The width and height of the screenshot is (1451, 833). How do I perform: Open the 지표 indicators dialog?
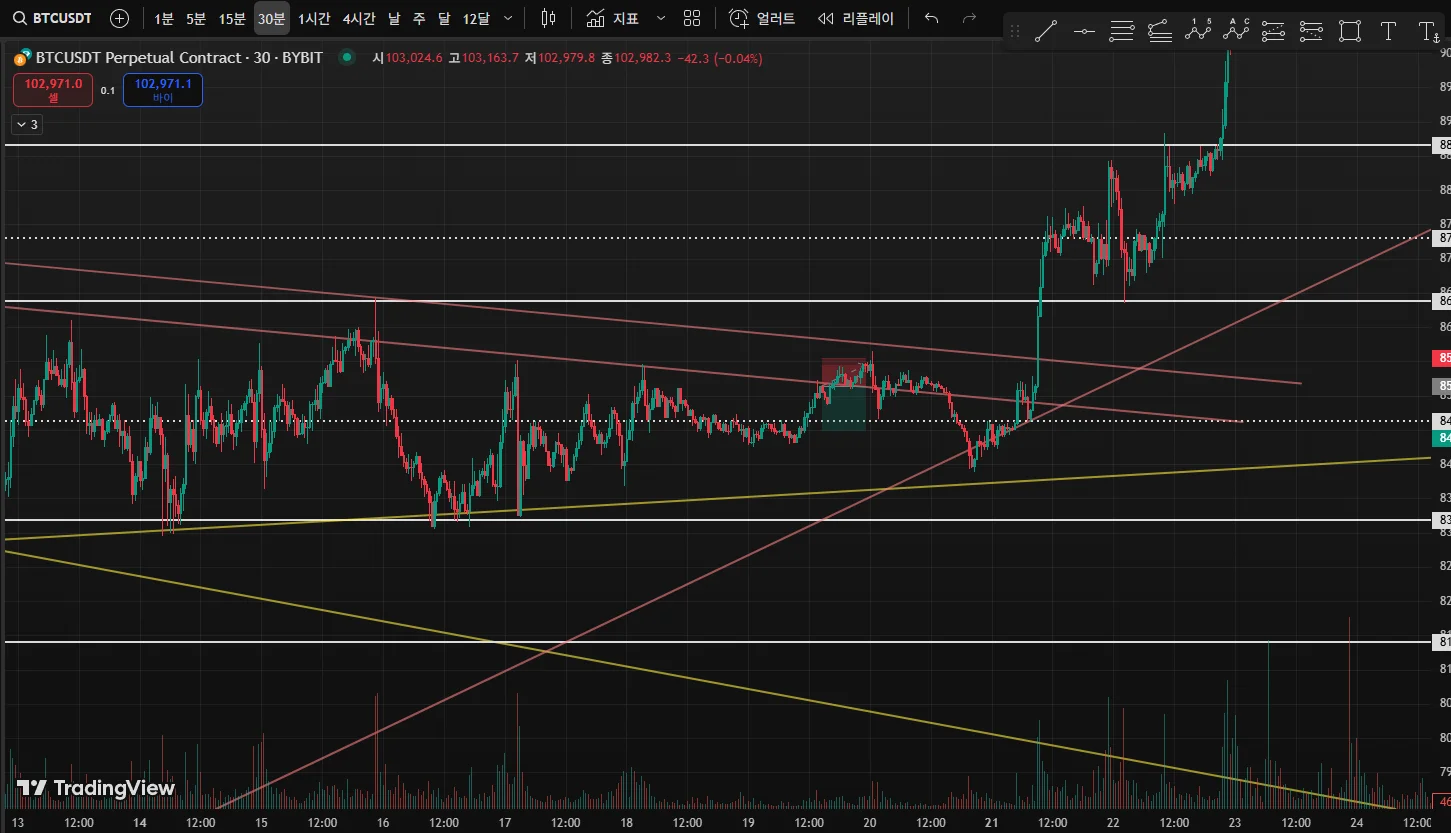(x=613, y=18)
